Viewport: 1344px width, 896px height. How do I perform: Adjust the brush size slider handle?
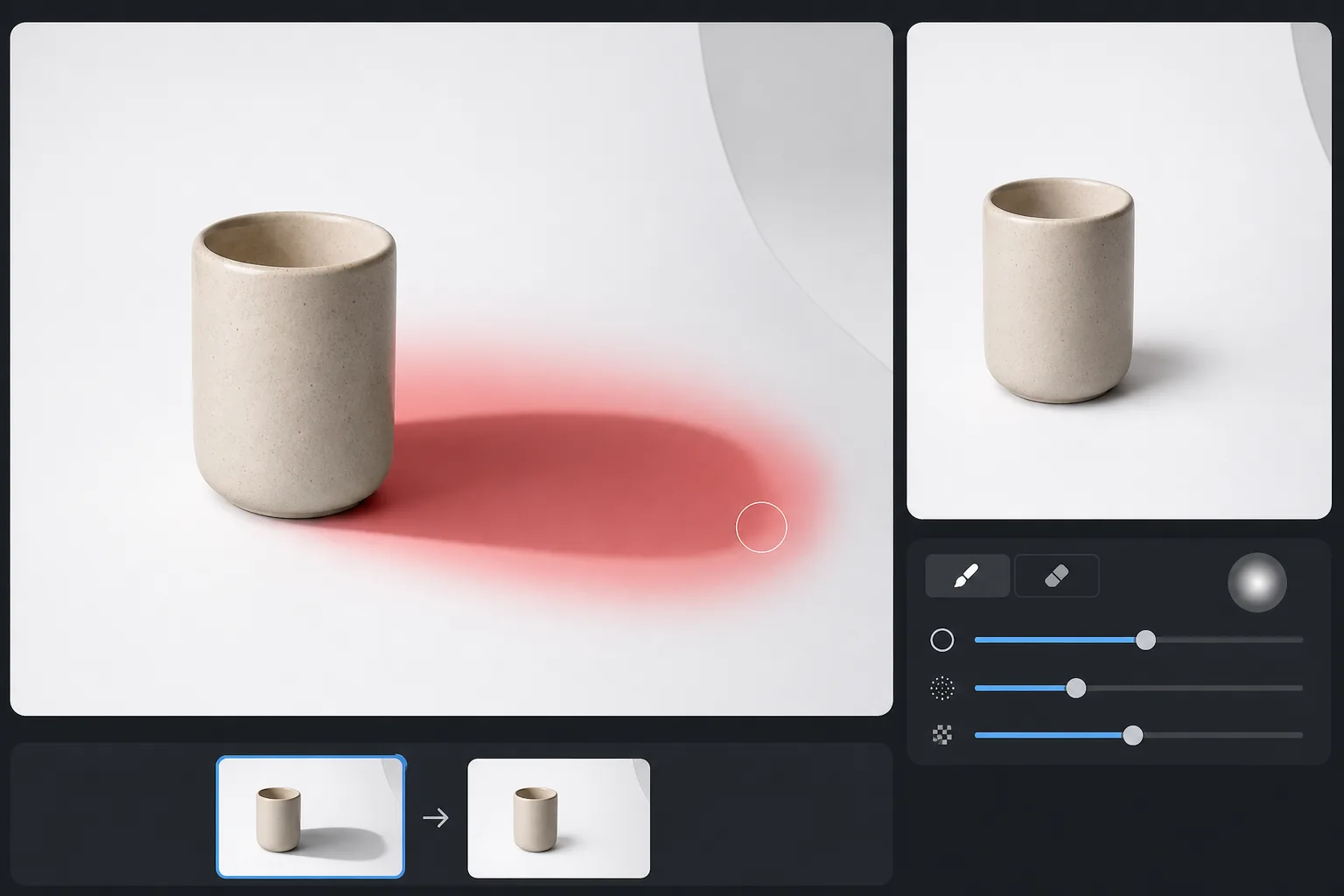tap(1145, 640)
